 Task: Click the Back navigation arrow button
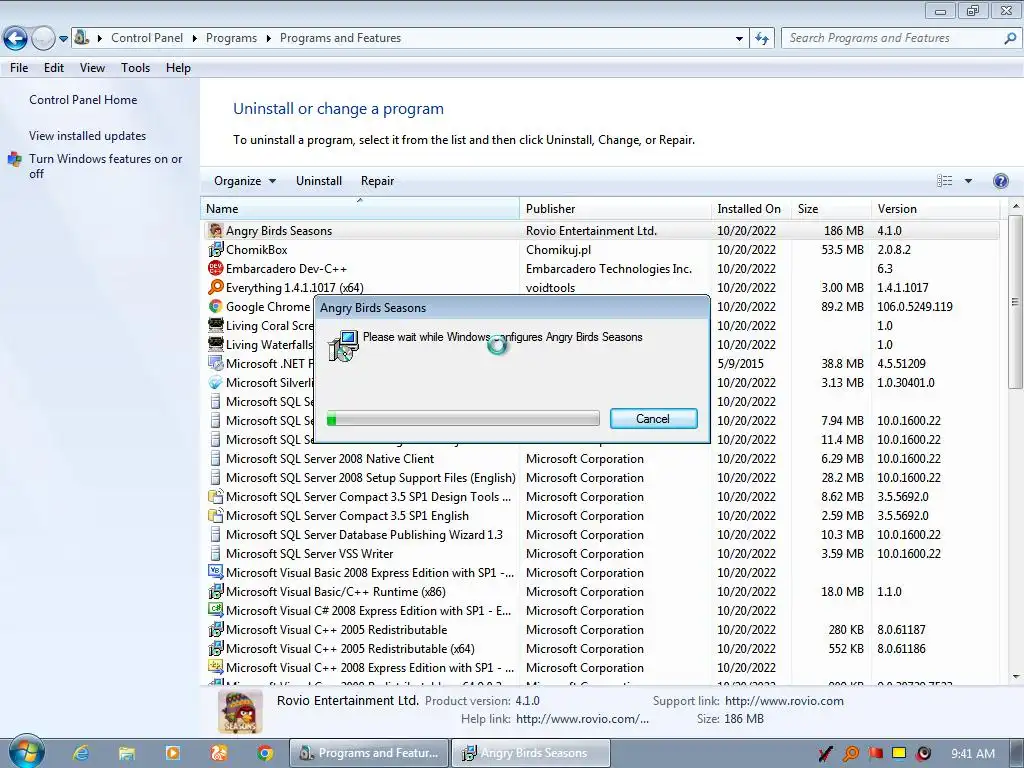click(x=15, y=39)
